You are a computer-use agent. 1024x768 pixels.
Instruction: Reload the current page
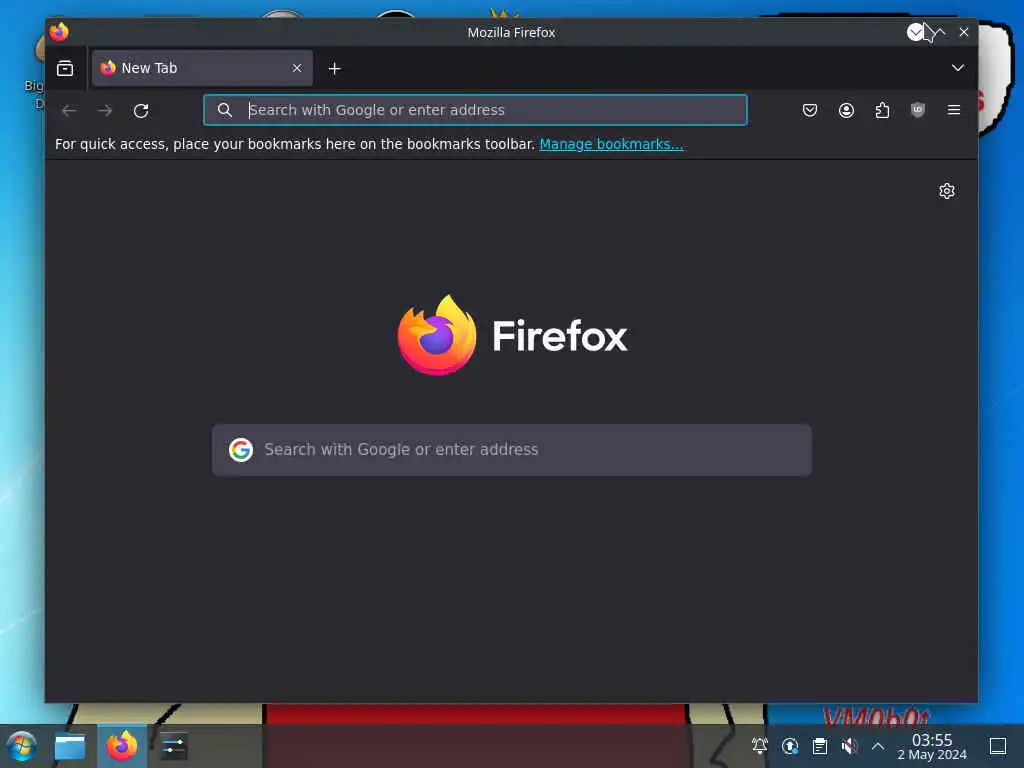click(141, 110)
